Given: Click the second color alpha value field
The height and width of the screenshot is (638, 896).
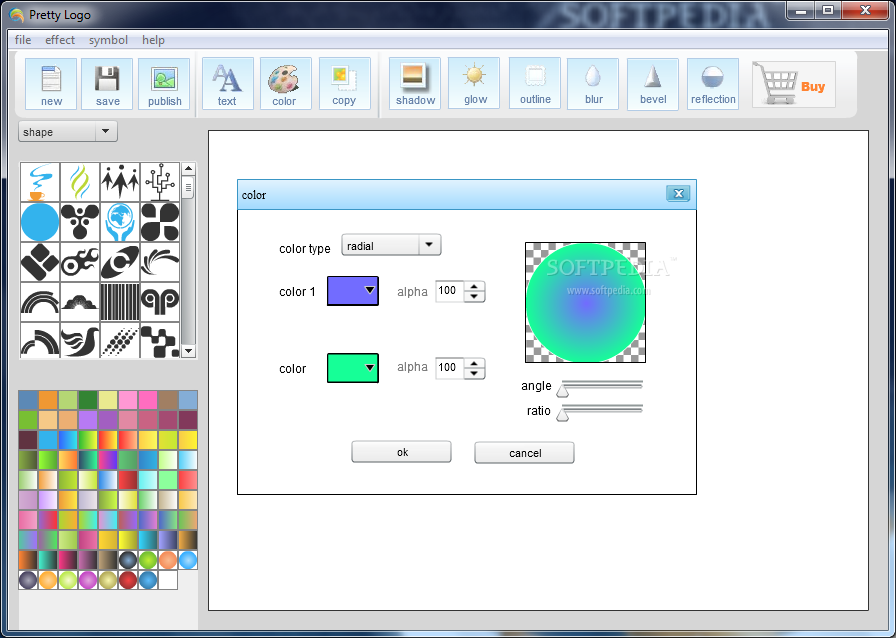Looking at the screenshot, I should (x=450, y=368).
